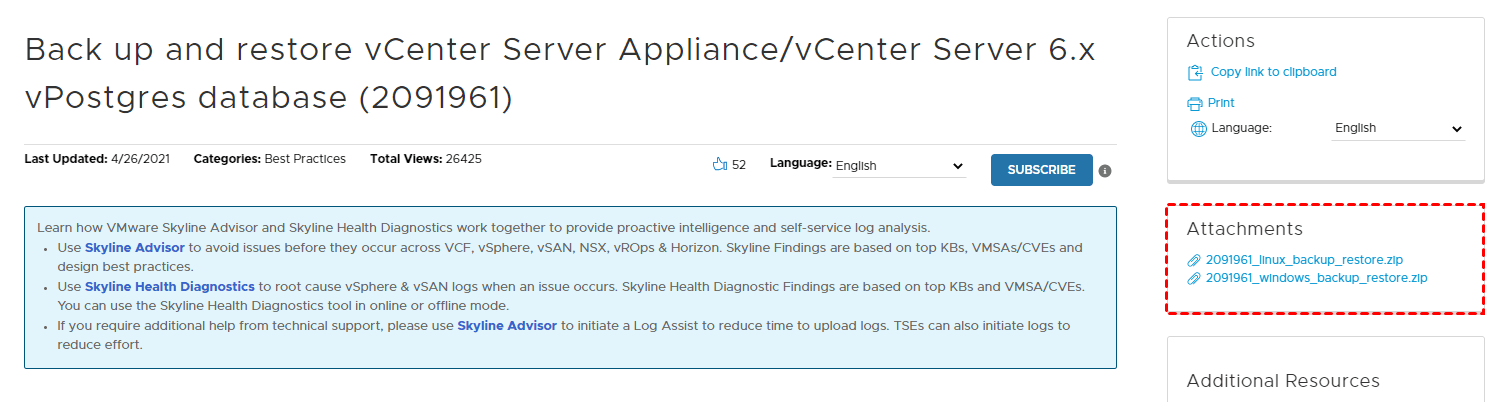This screenshot has width=1509, height=402.
Task: Click the Best Practices category text
Action: tap(305, 159)
